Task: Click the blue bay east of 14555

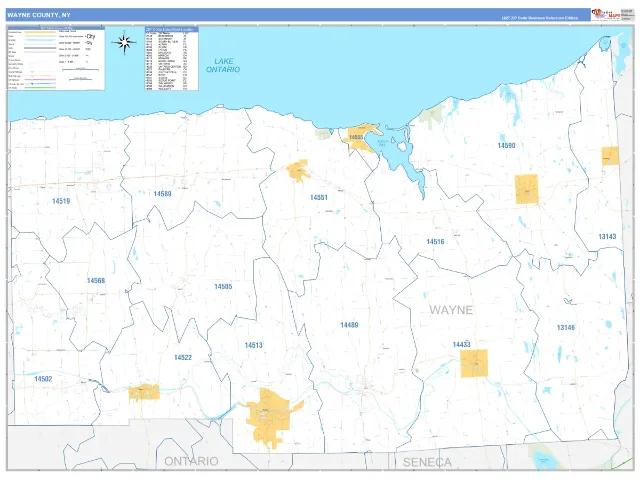Action: [396, 157]
